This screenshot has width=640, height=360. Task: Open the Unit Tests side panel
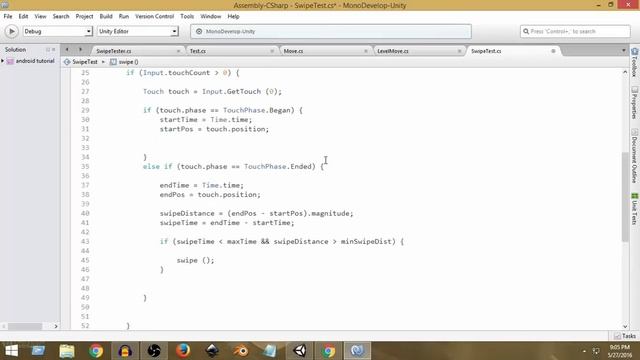click(635, 209)
